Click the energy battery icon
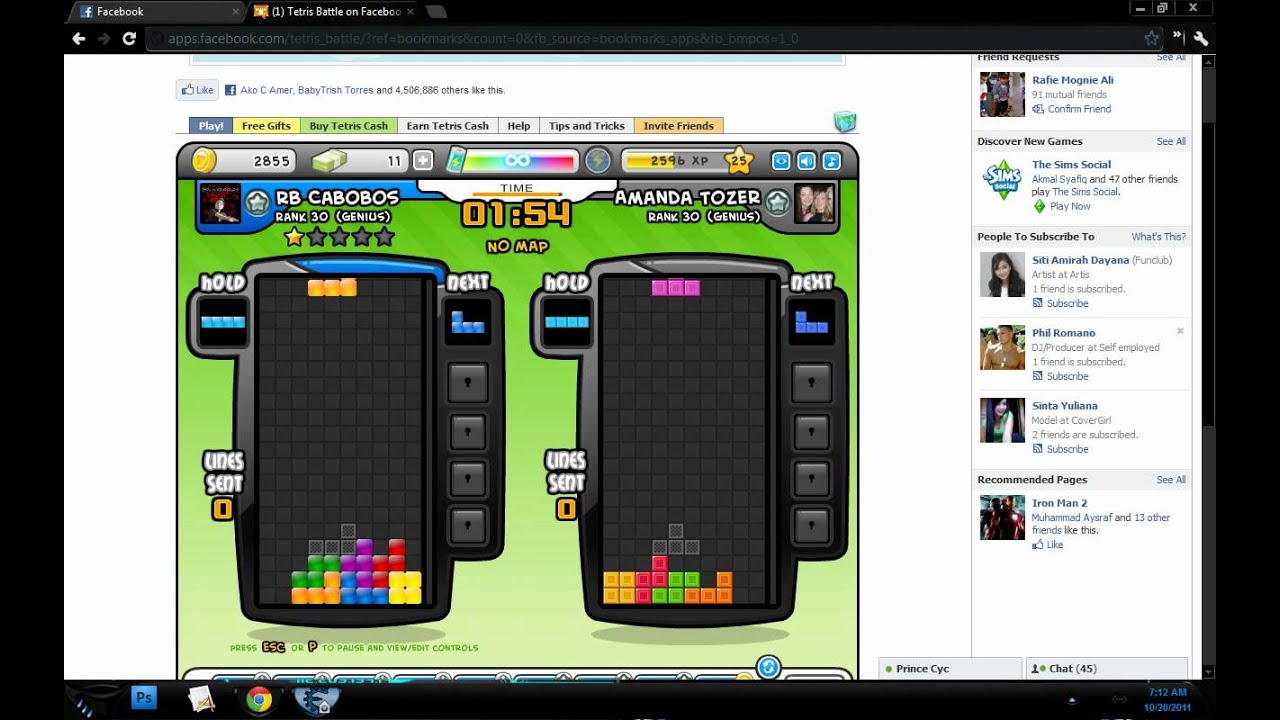The width and height of the screenshot is (1280, 720). [x=456, y=160]
